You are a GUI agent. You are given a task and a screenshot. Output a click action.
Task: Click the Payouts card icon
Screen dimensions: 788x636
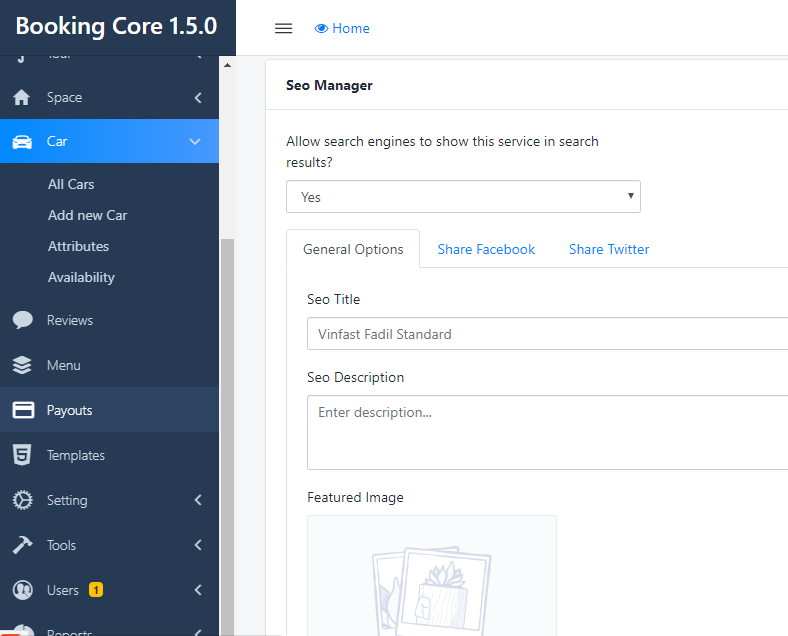coord(22,411)
